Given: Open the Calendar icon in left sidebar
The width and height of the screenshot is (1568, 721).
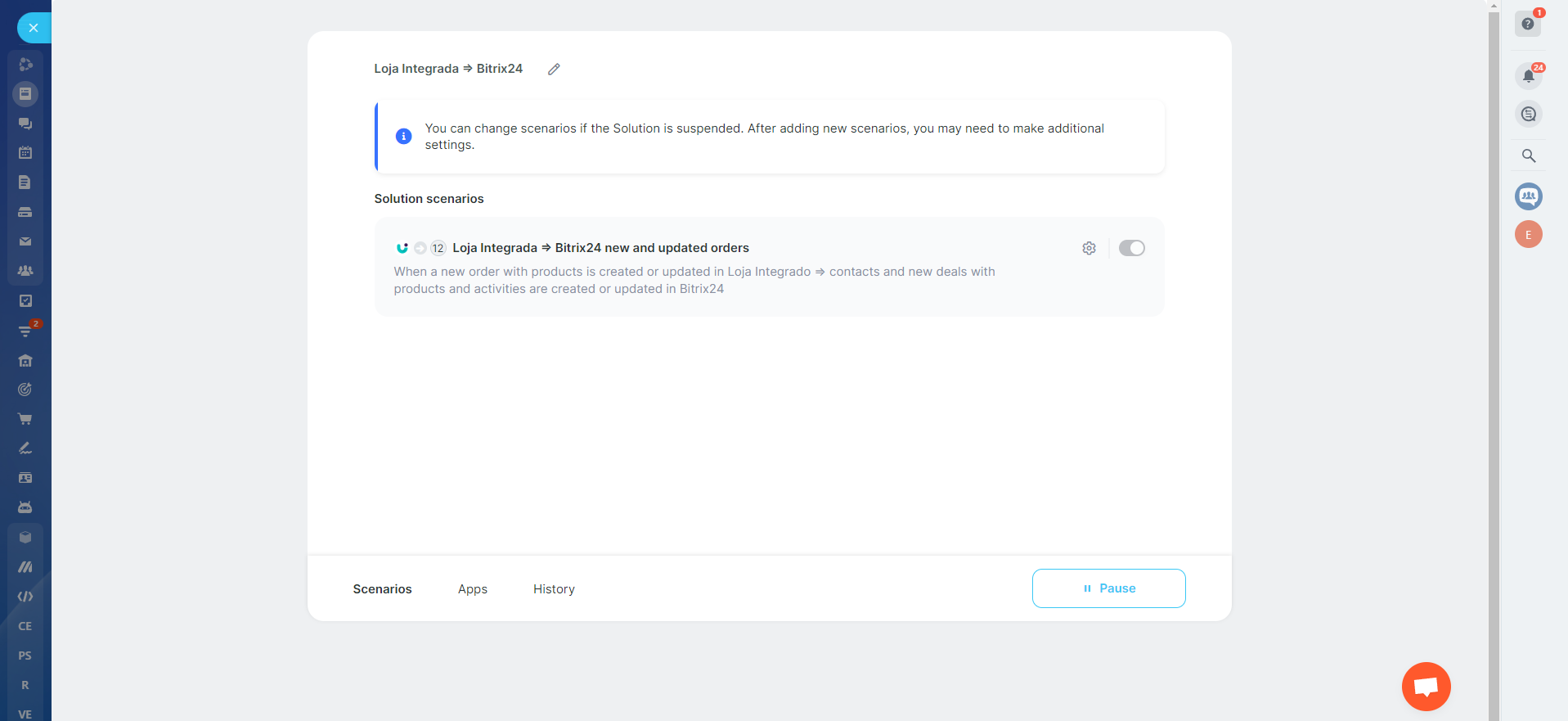Looking at the screenshot, I should coord(25,153).
